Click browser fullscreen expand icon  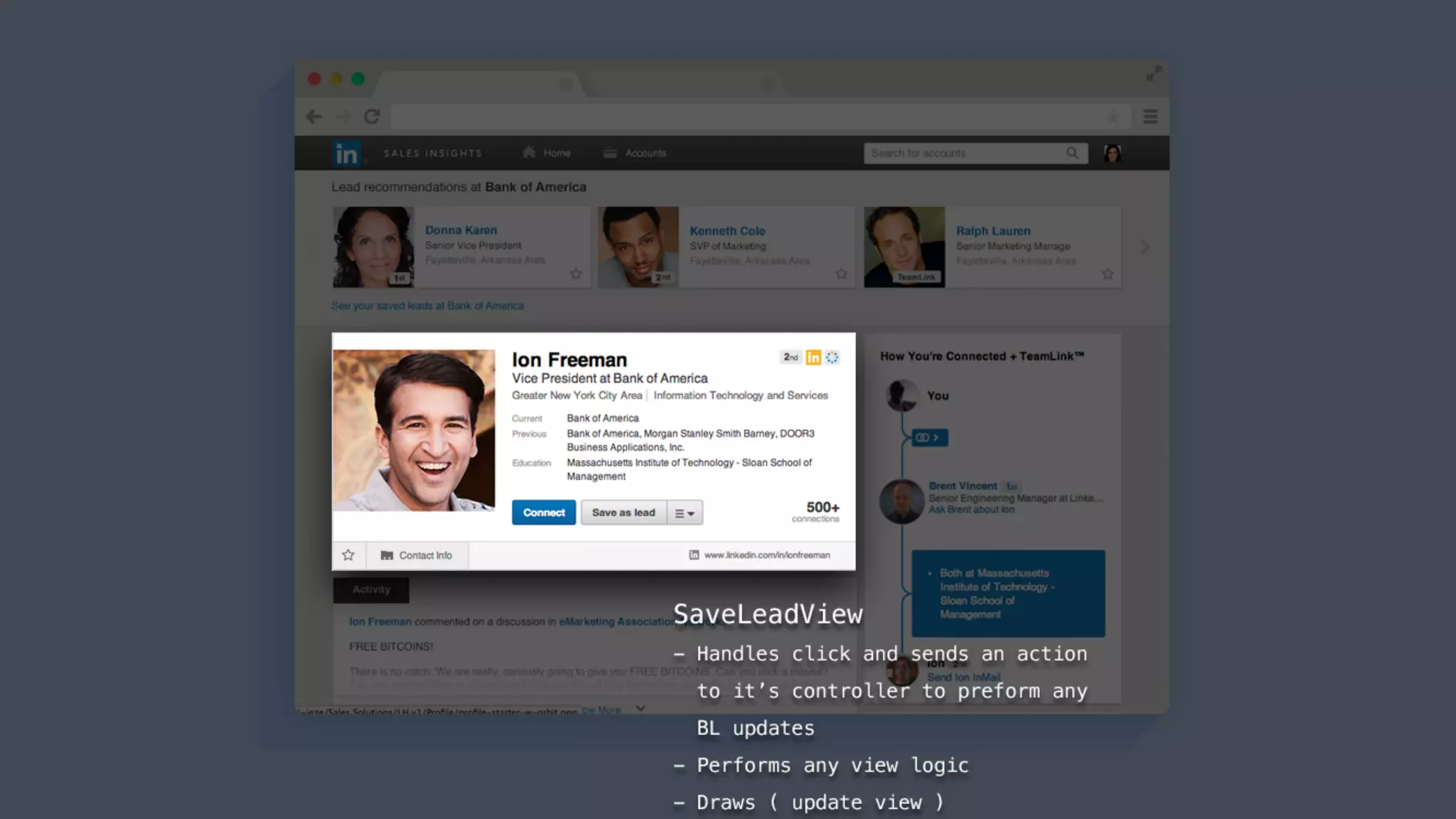click(x=1153, y=74)
